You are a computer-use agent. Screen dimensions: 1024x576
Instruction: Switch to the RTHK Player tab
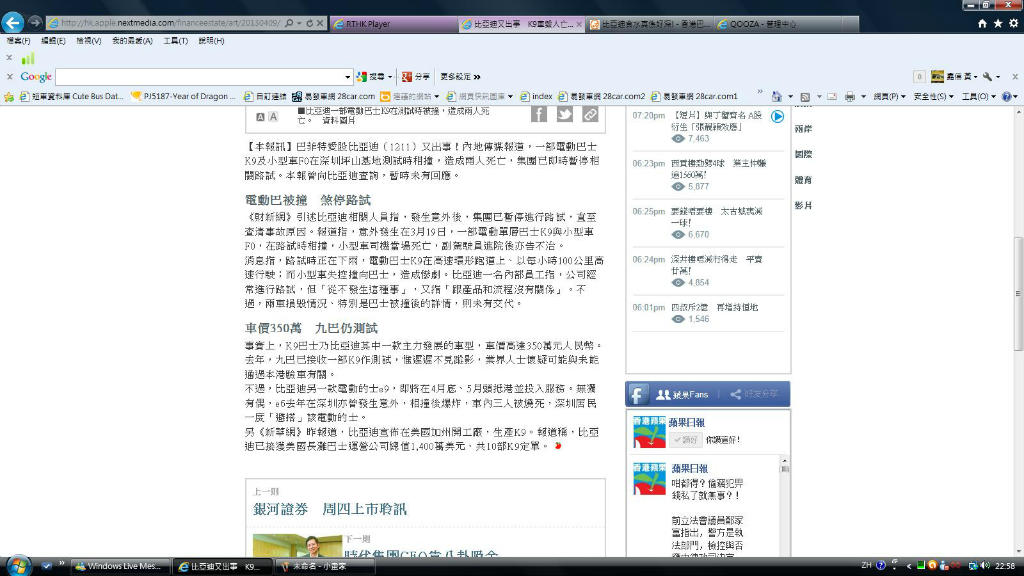[x=393, y=24]
